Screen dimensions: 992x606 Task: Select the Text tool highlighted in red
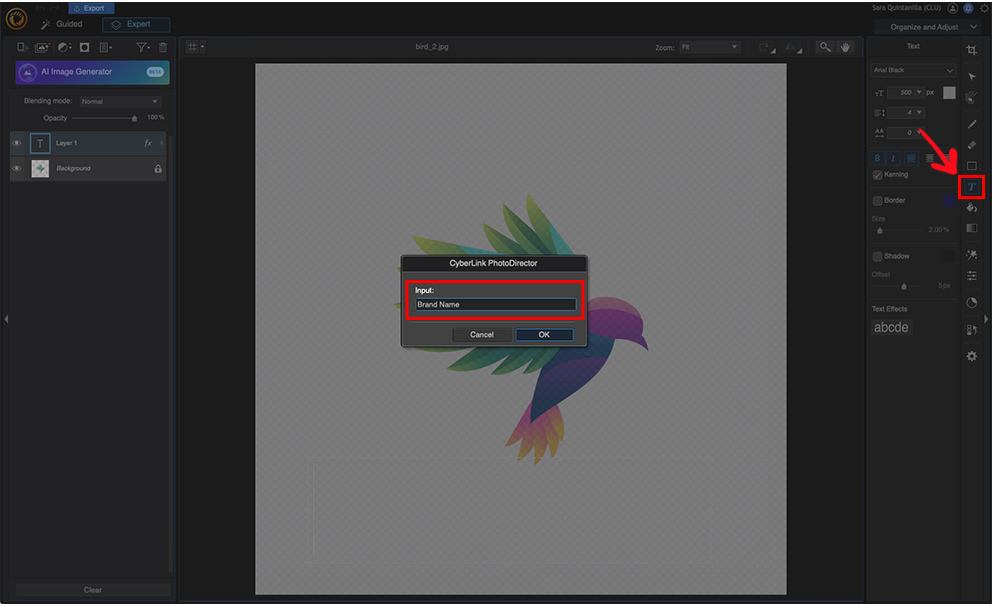971,187
